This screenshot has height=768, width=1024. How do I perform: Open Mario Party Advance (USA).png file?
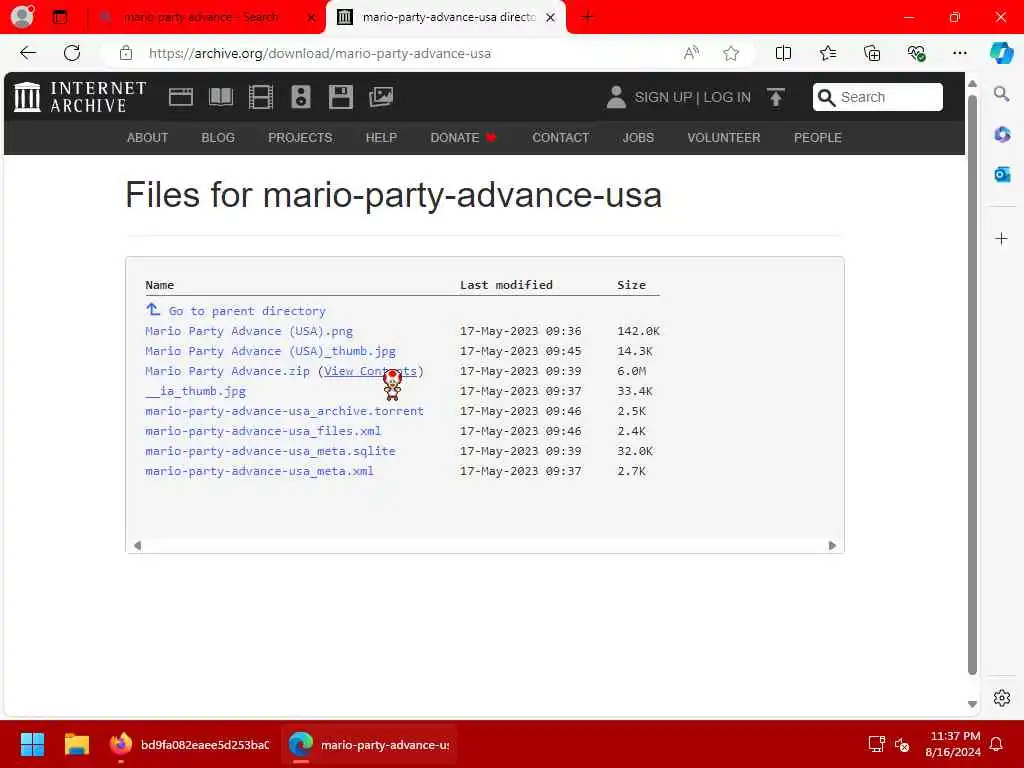pos(249,331)
